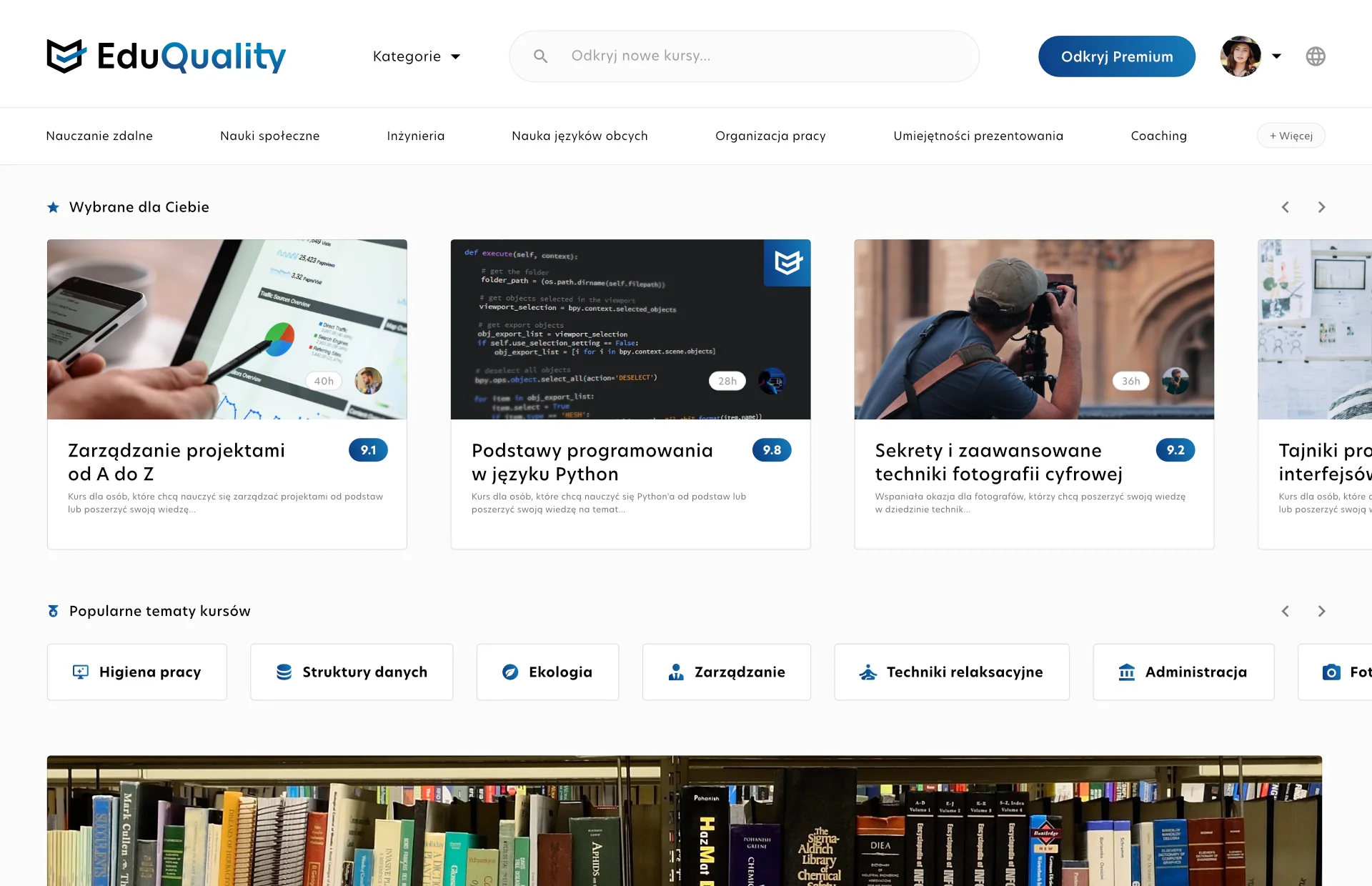
Task: Open Zarządzanie projektami course thumbnail
Action: (x=227, y=329)
